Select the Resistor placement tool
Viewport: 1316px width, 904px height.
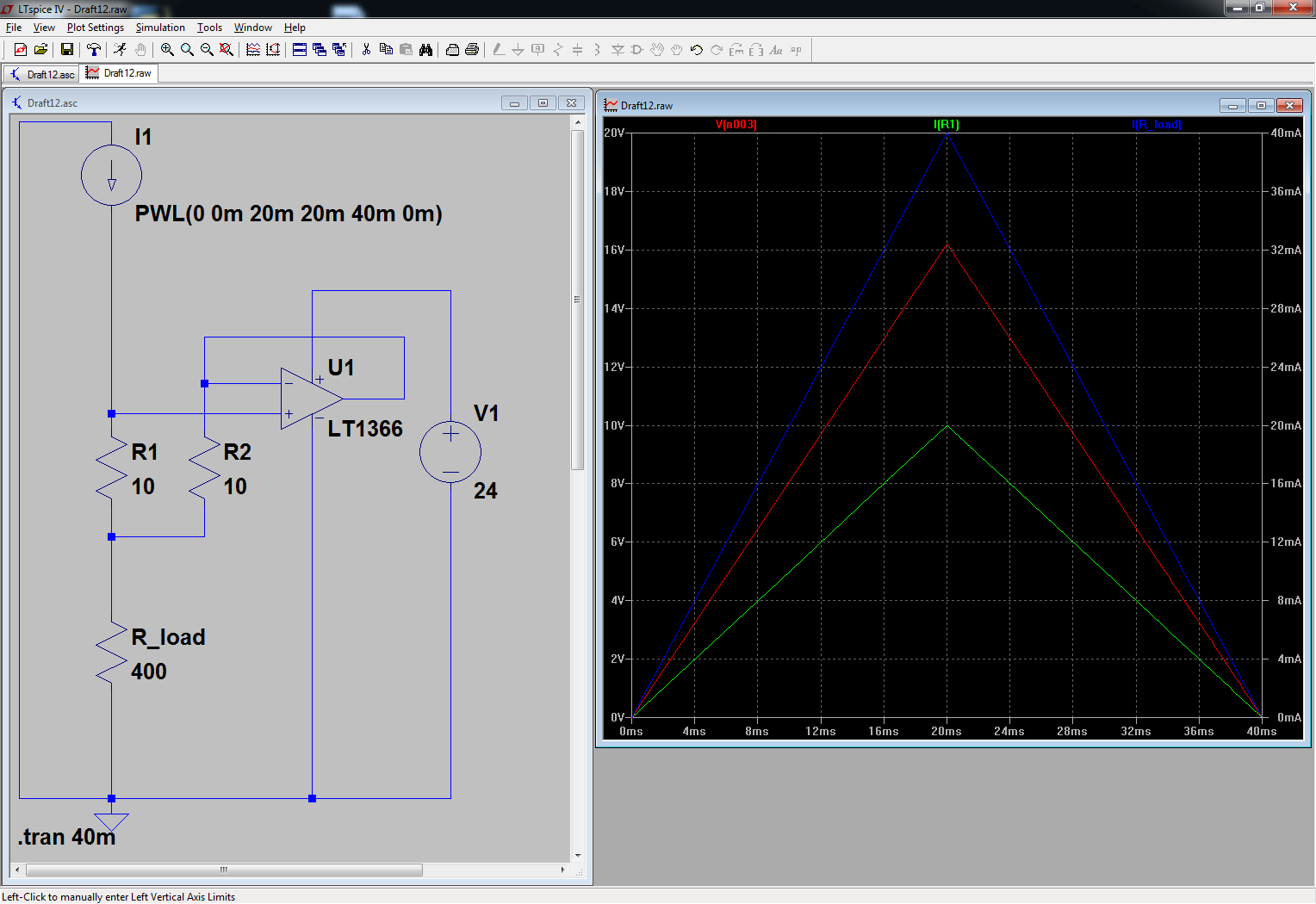[558, 50]
